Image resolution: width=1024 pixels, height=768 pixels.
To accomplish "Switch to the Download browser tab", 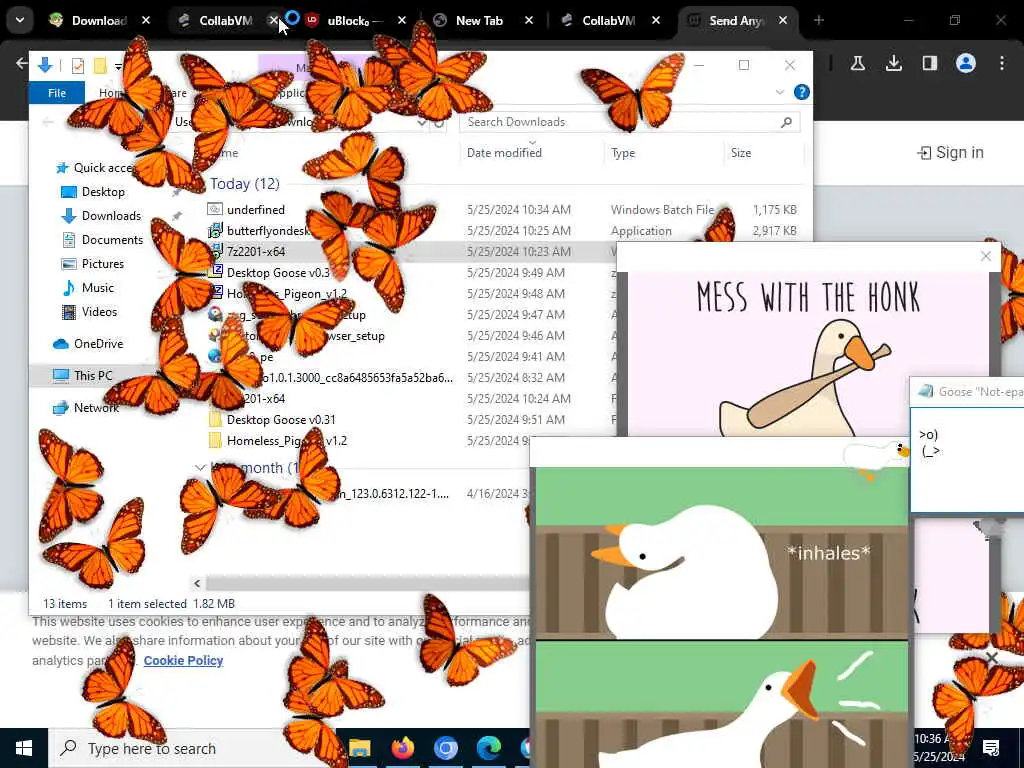I will point(99,21).
